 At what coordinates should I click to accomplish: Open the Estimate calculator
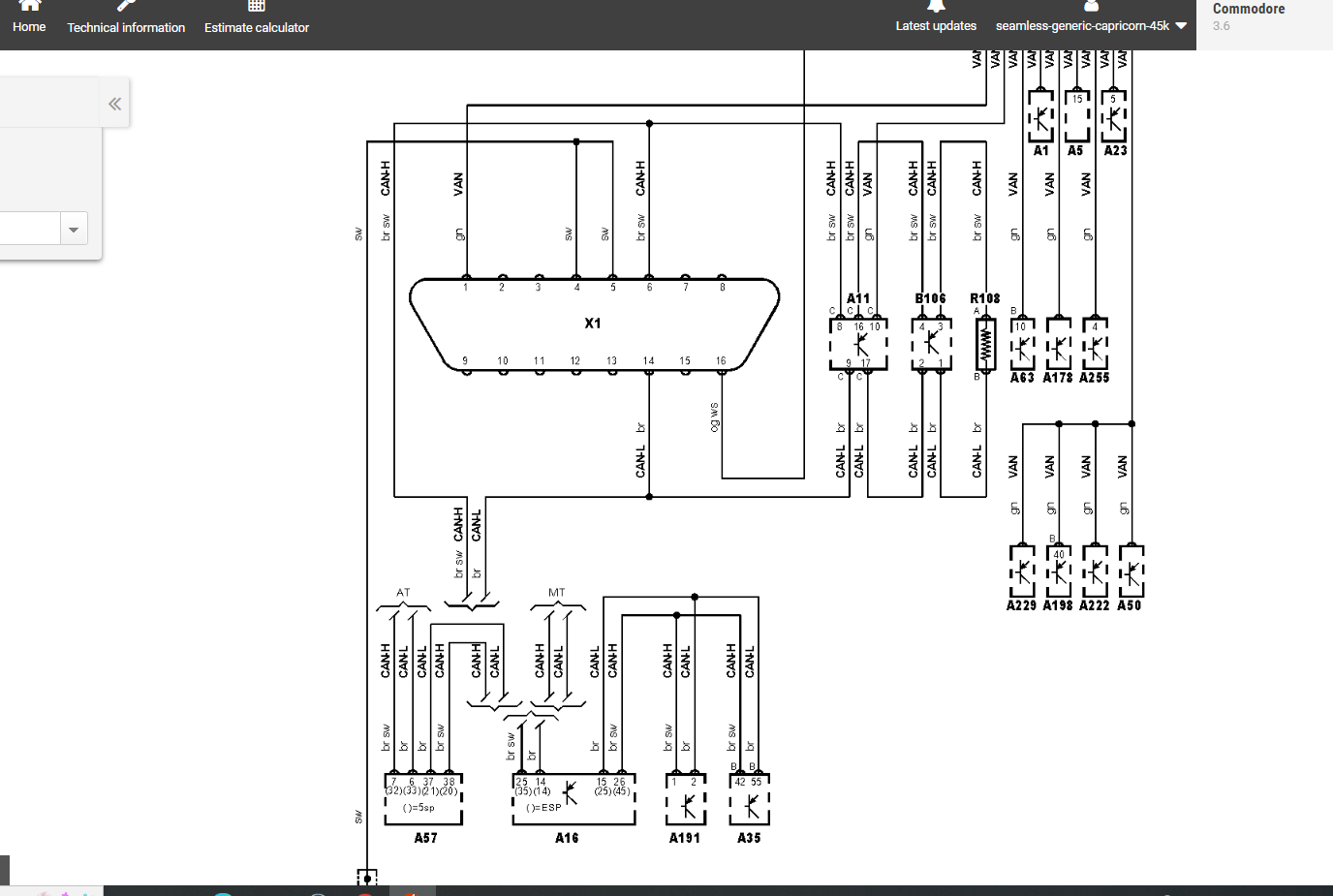(x=257, y=18)
